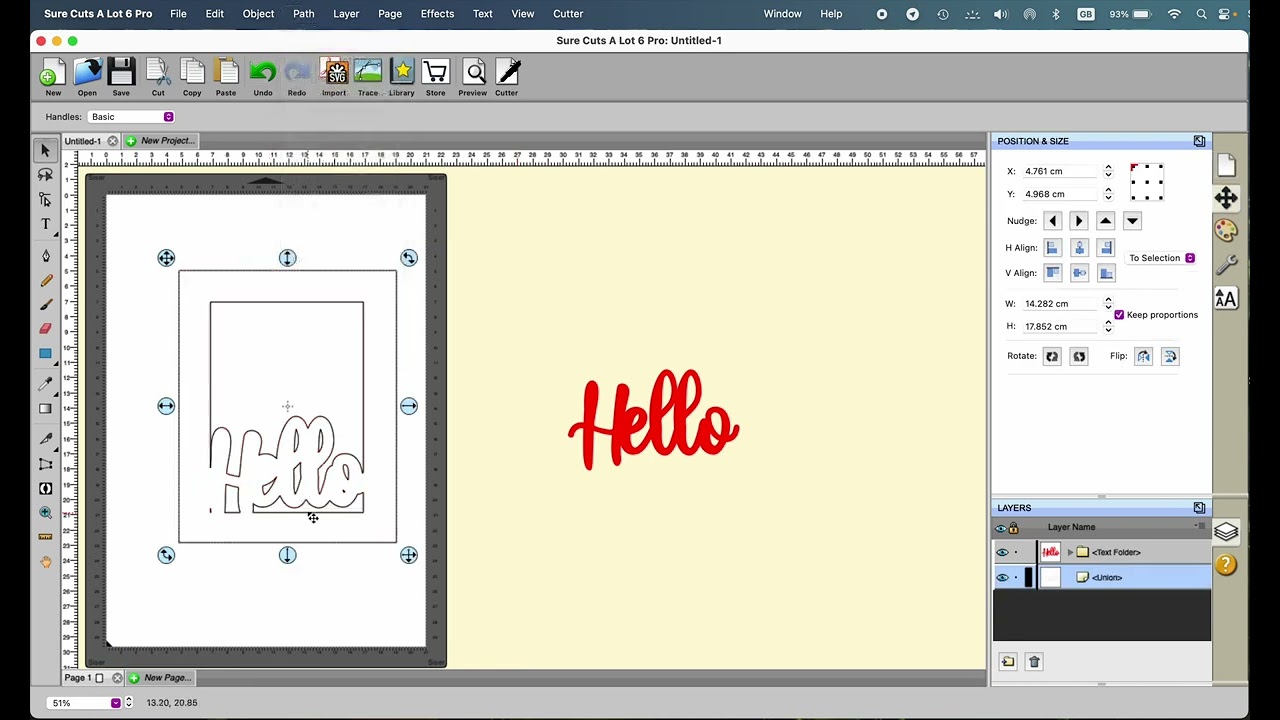Open Import SVG from the toolbar
This screenshot has height=720, width=1280.
(334, 78)
